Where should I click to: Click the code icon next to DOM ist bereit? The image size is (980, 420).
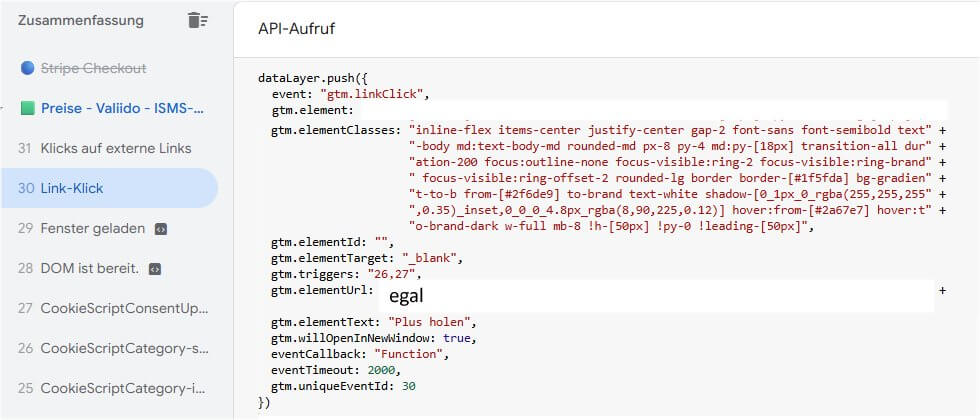point(155,269)
